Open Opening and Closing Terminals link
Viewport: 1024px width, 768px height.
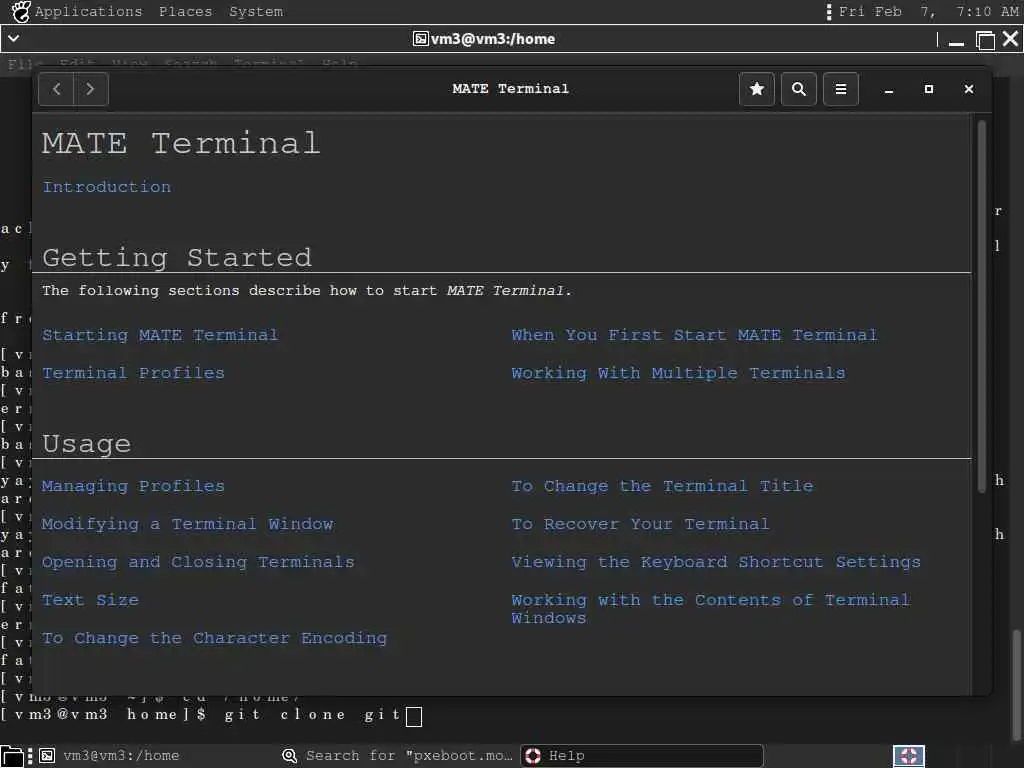[198, 562]
